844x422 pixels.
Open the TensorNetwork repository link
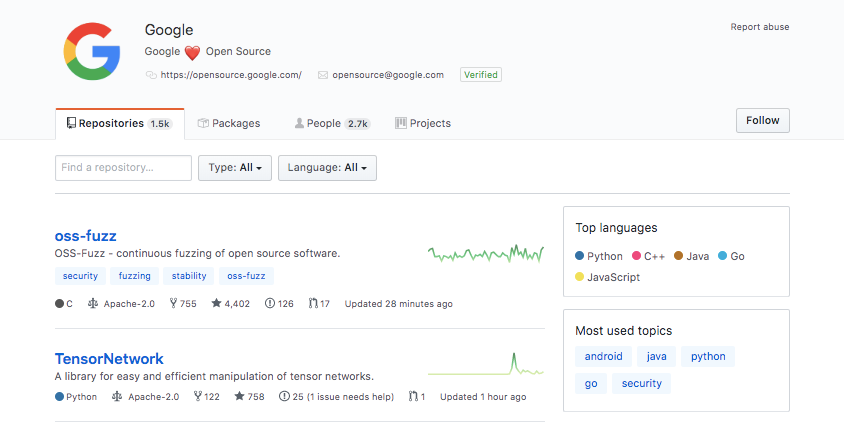tap(109, 358)
